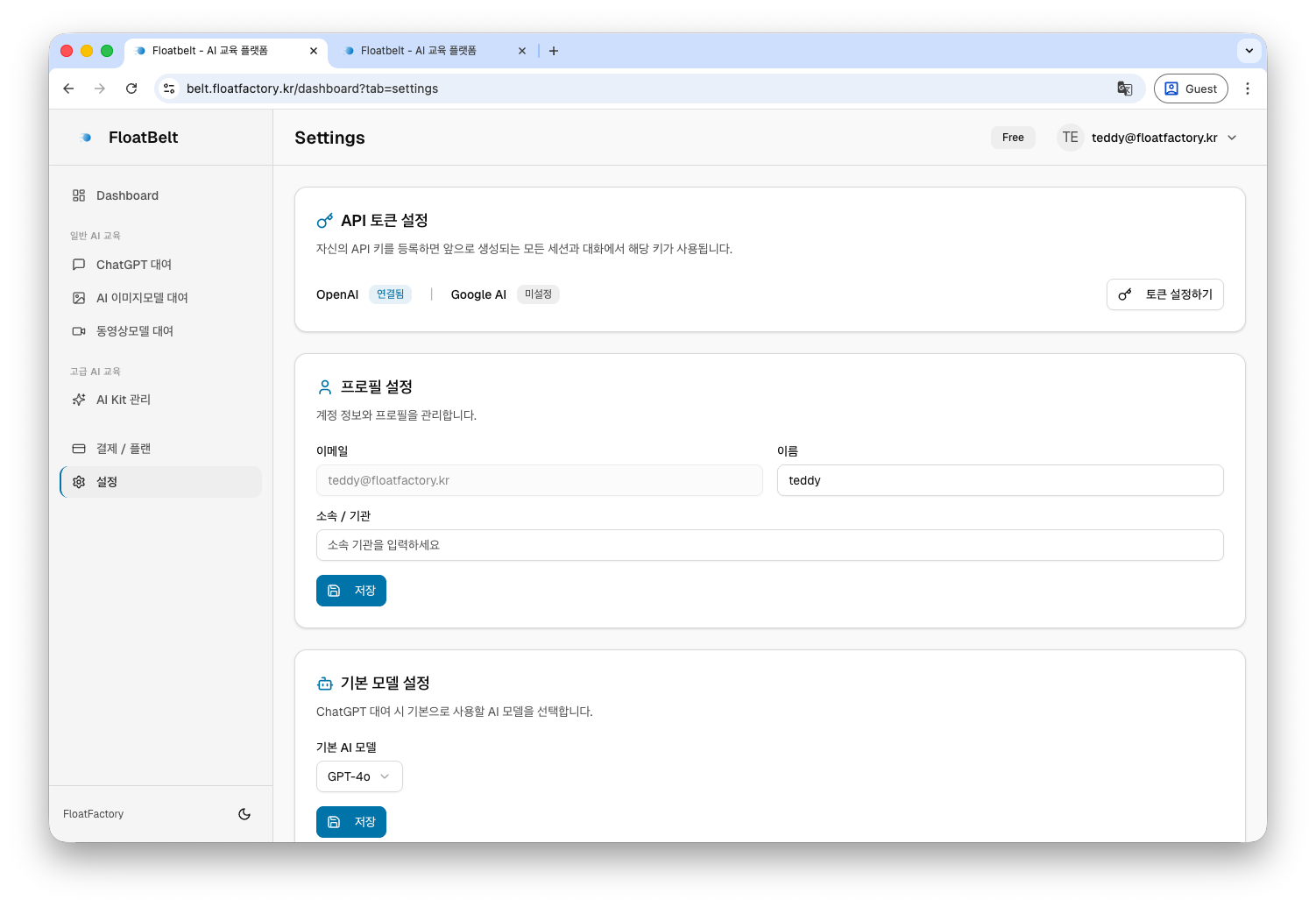Screen dimensions: 1316x907
Task: Click the 미설정 badge next to Google AI
Action: tap(538, 294)
